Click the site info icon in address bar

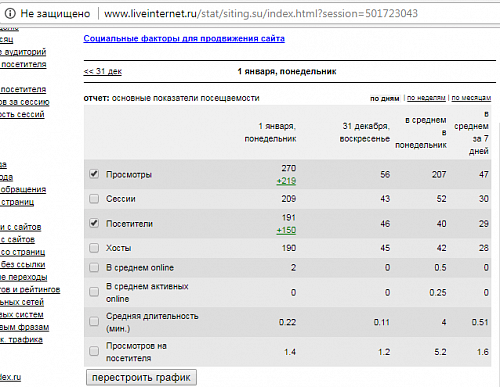10,13
